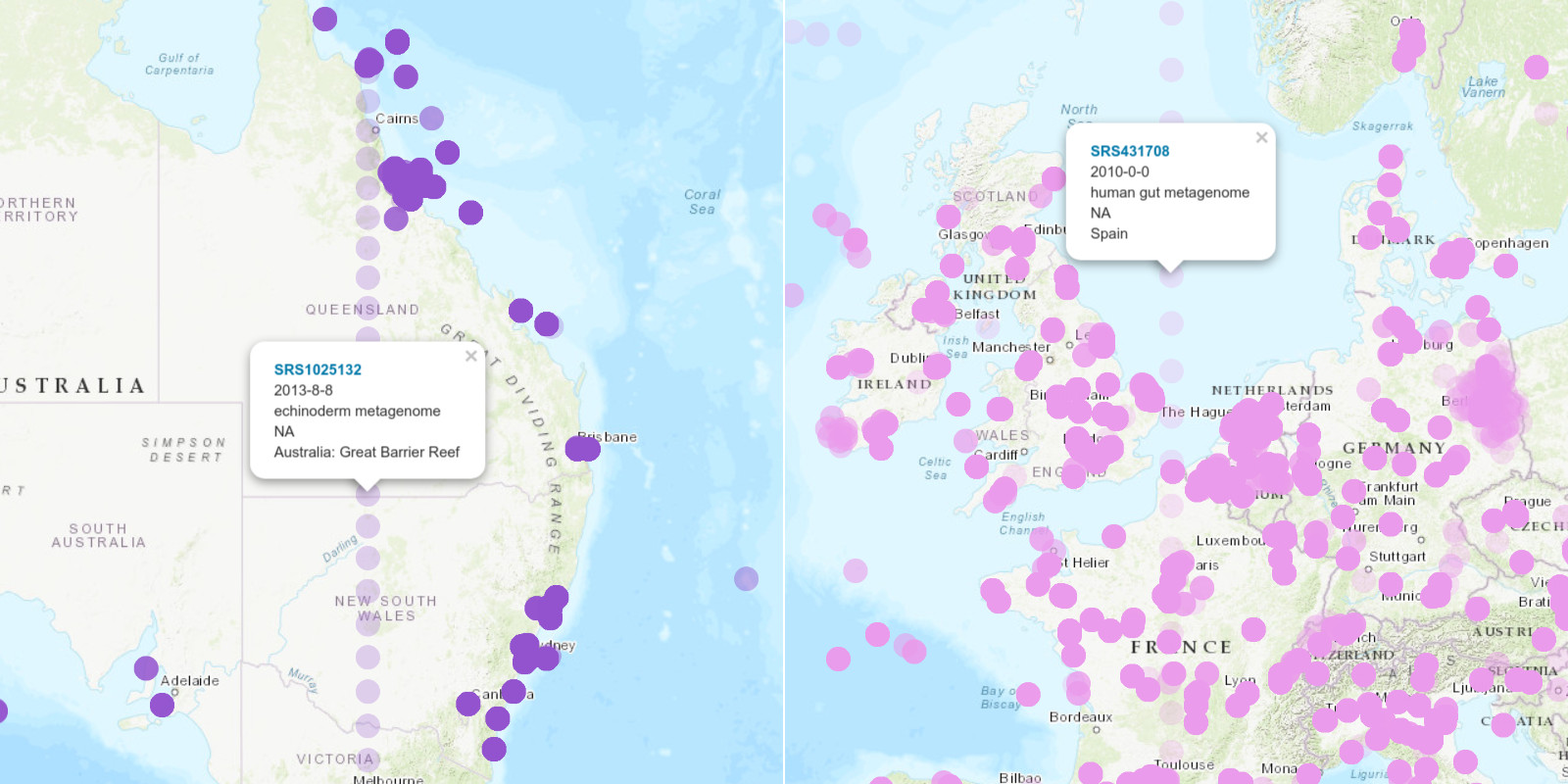Viewport: 1568px width, 784px height.
Task: Click the 2013-8-8 date in popup
Action: (303, 390)
